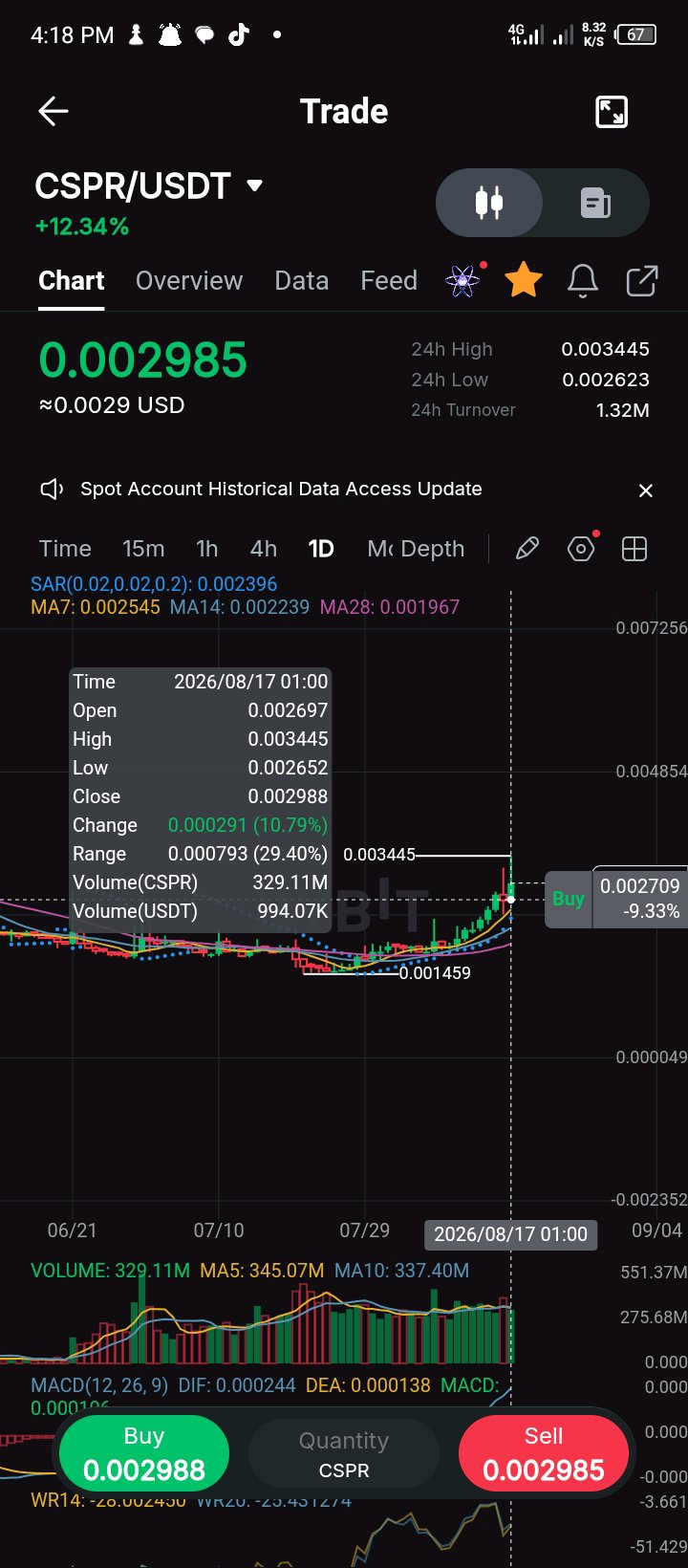Tap the 07/10 date axis label
Screen dimensions: 688x1568
click(219, 1230)
